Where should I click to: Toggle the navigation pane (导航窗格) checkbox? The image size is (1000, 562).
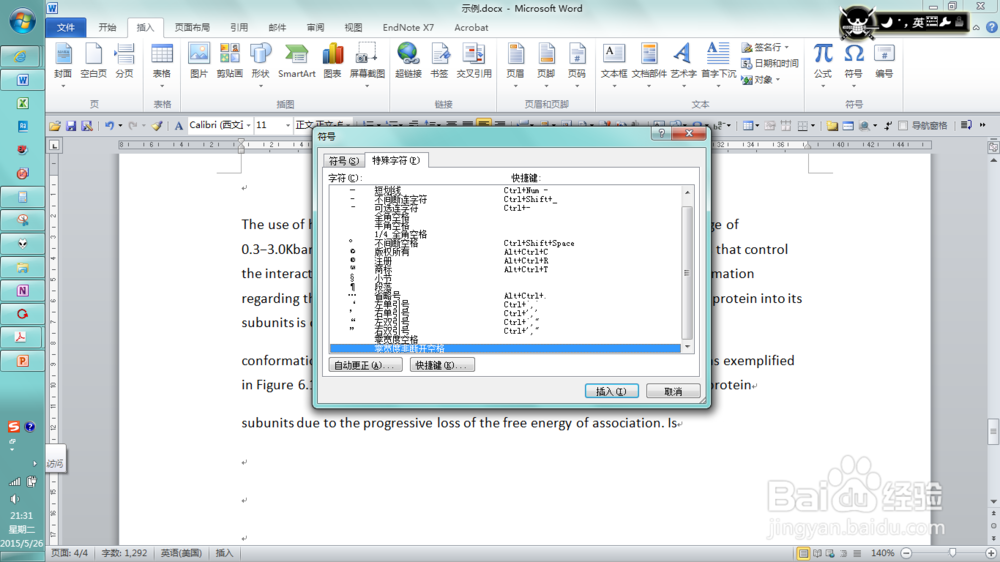tap(903, 126)
